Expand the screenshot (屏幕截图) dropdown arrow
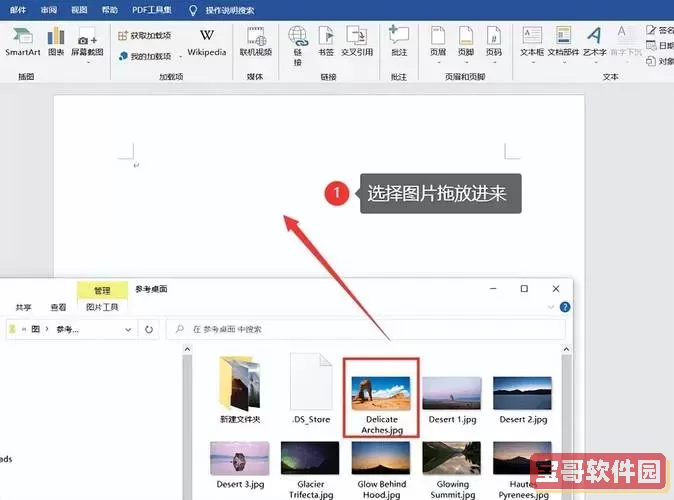The width and height of the screenshot is (674, 500). click(87, 62)
